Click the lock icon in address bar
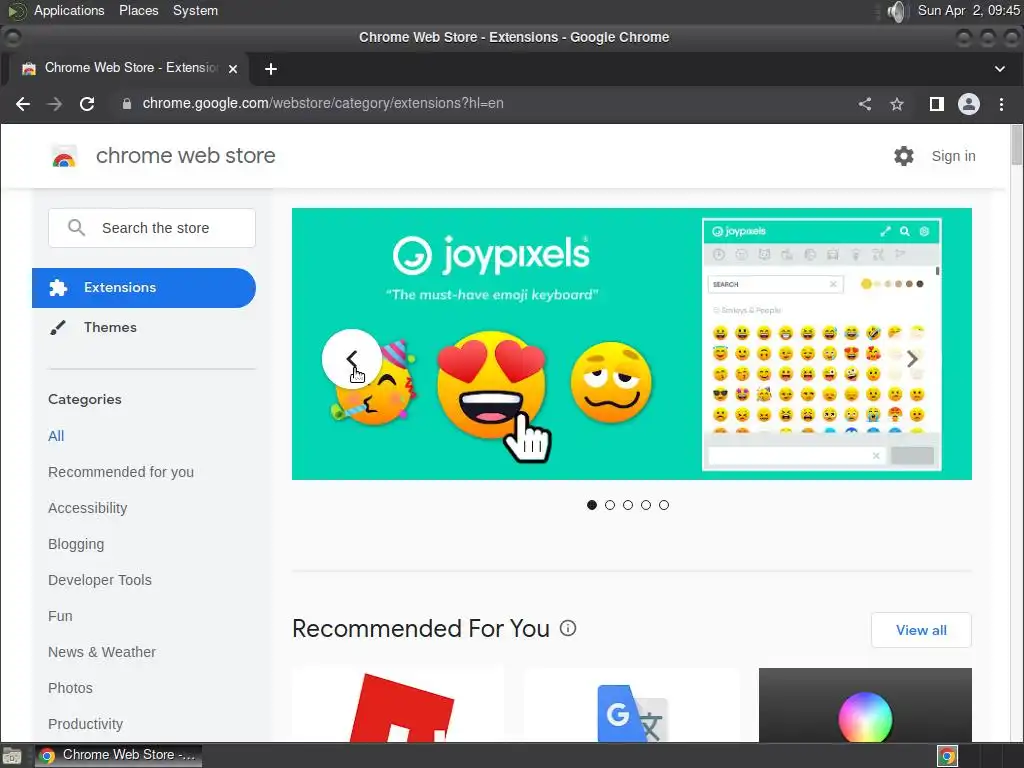The width and height of the screenshot is (1024, 768). (x=127, y=104)
